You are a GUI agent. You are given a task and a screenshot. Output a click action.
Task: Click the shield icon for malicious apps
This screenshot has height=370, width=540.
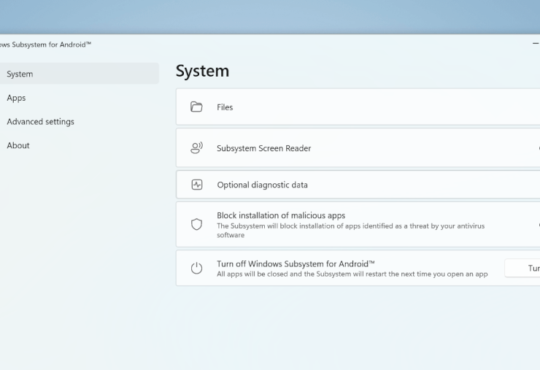[x=196, y=224]
